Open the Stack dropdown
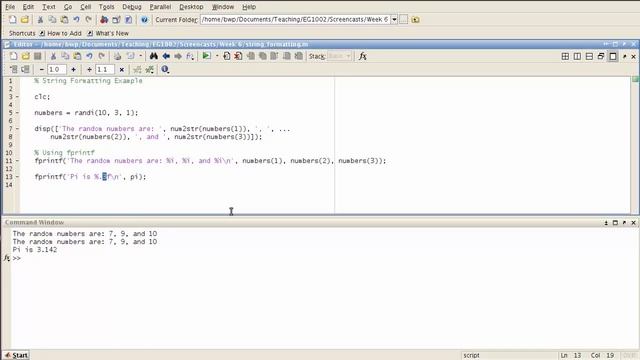Viewport: 640px width, 360px height. coord(340,56)
